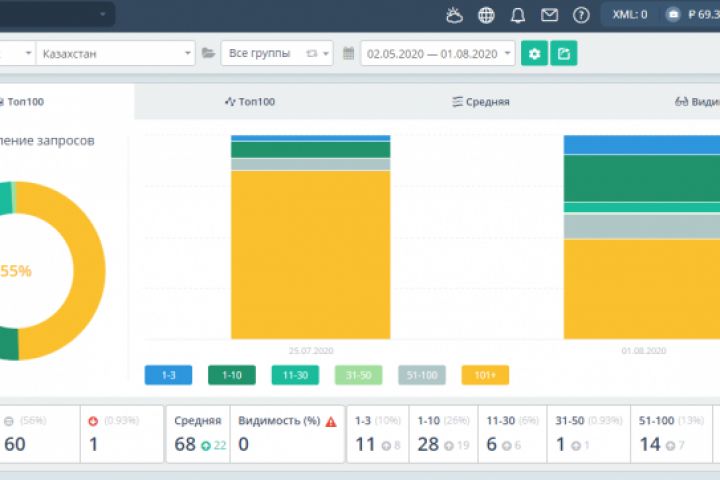Viewport: 720px width, 480px height.
Task: Open the small dropdown left of Казахстан
Action: tap(17, 53)
